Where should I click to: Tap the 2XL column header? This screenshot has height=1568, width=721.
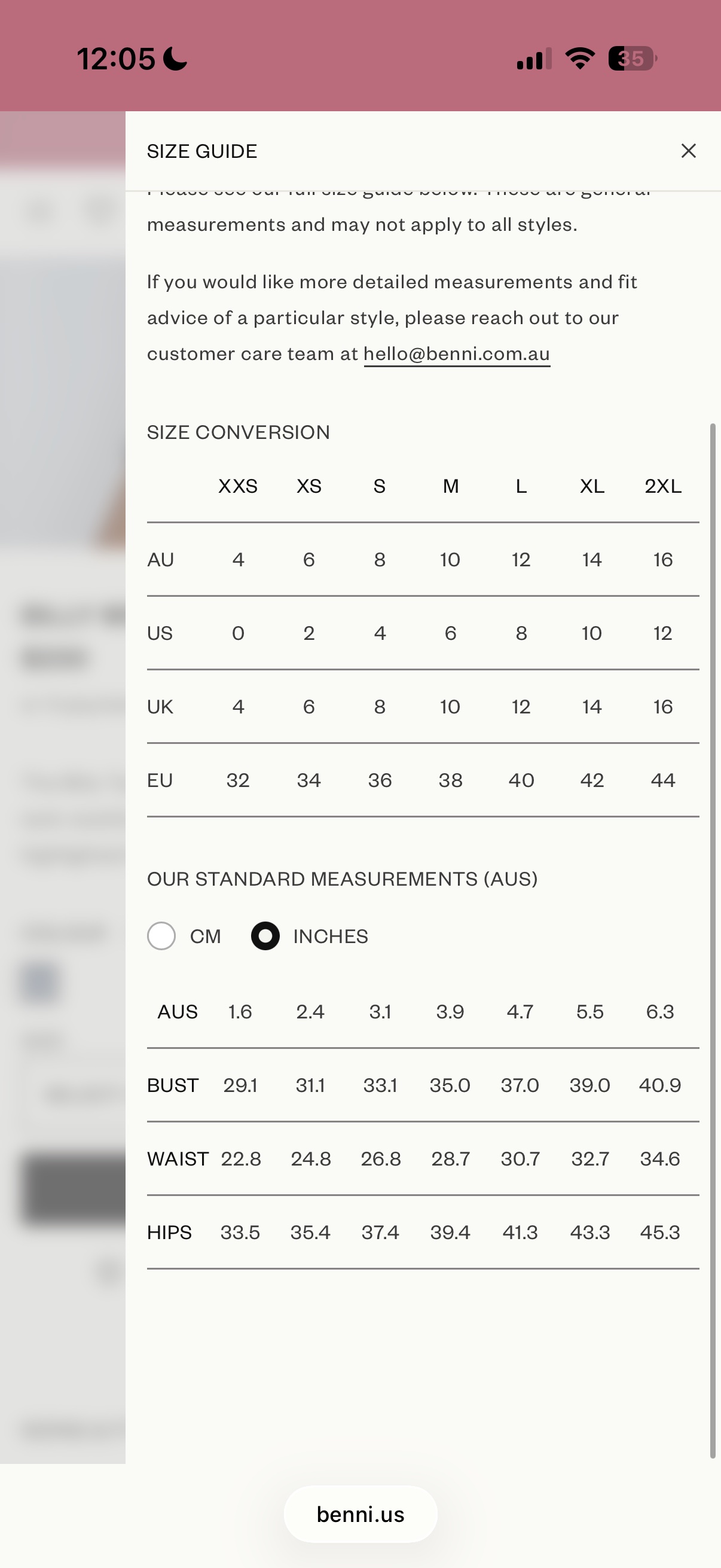click(x=662, y=486)
